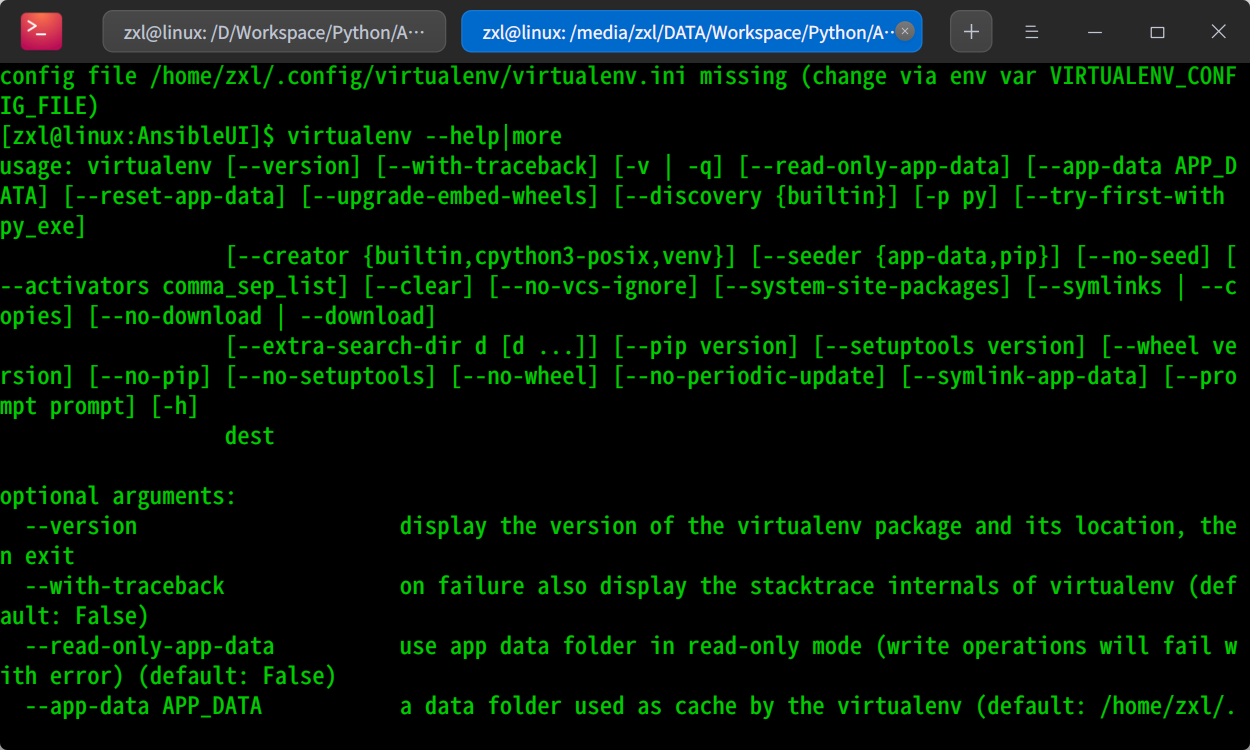Switch to the first tab ending in Python/A
1250x750 pixels.
(x=270, y=31)
